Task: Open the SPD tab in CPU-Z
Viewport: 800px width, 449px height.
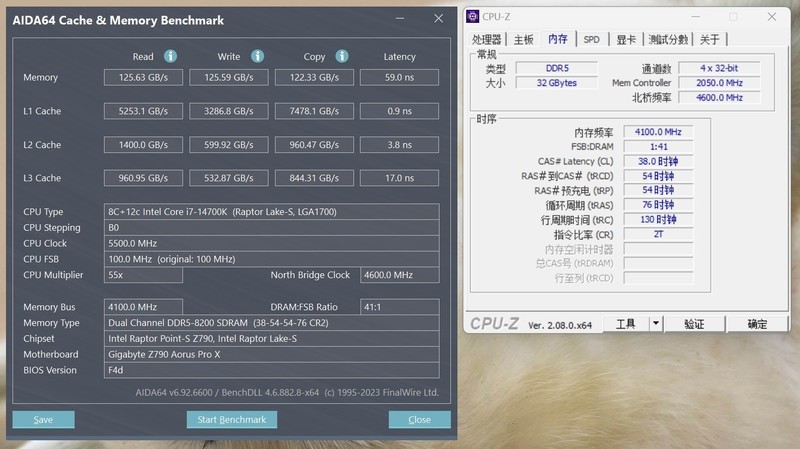Action: click(x=592, y=39)
